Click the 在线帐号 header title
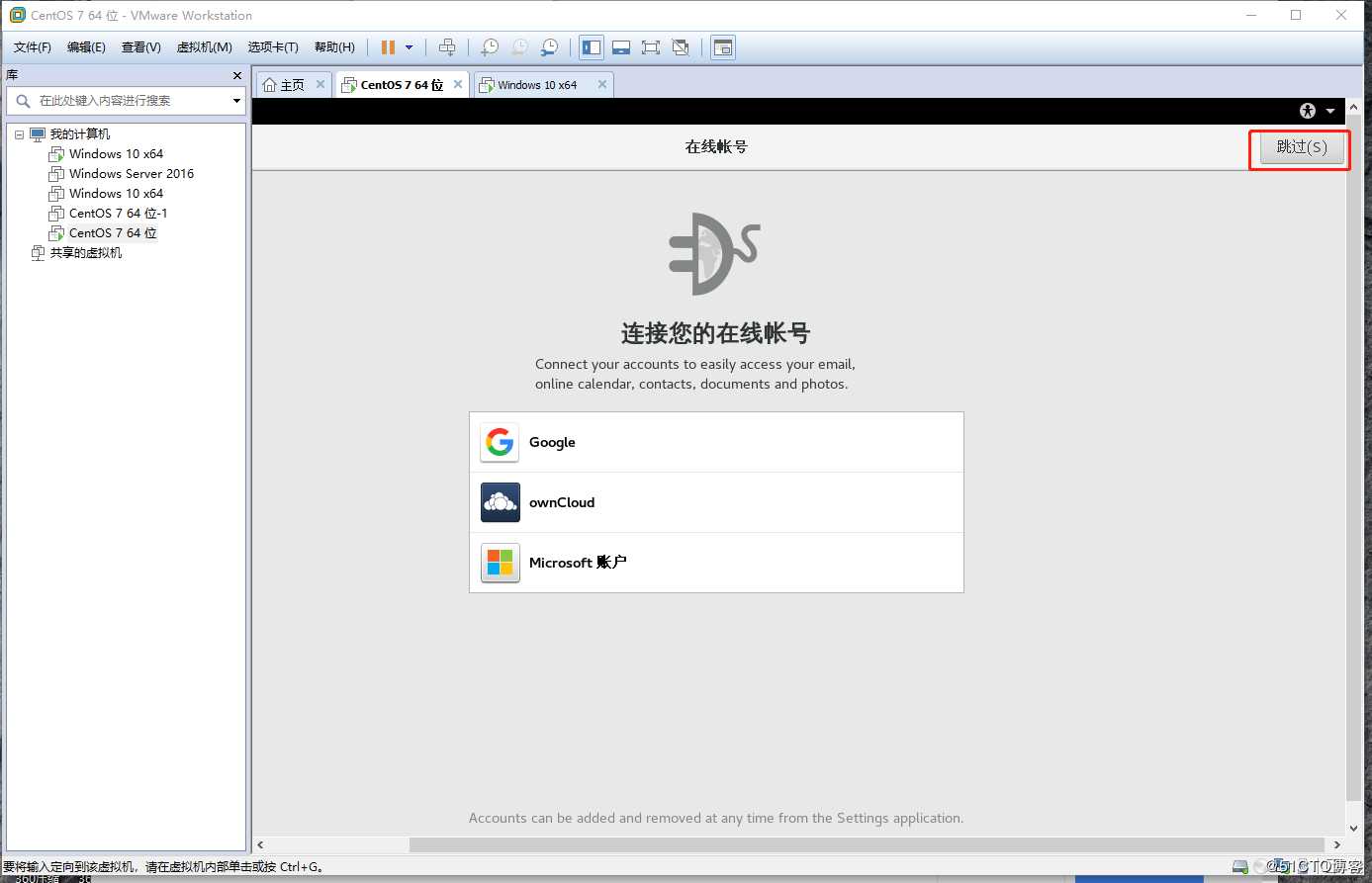The width and height of the screenshot is (1372, 883). pyautogui.click(x=716, y=146)
